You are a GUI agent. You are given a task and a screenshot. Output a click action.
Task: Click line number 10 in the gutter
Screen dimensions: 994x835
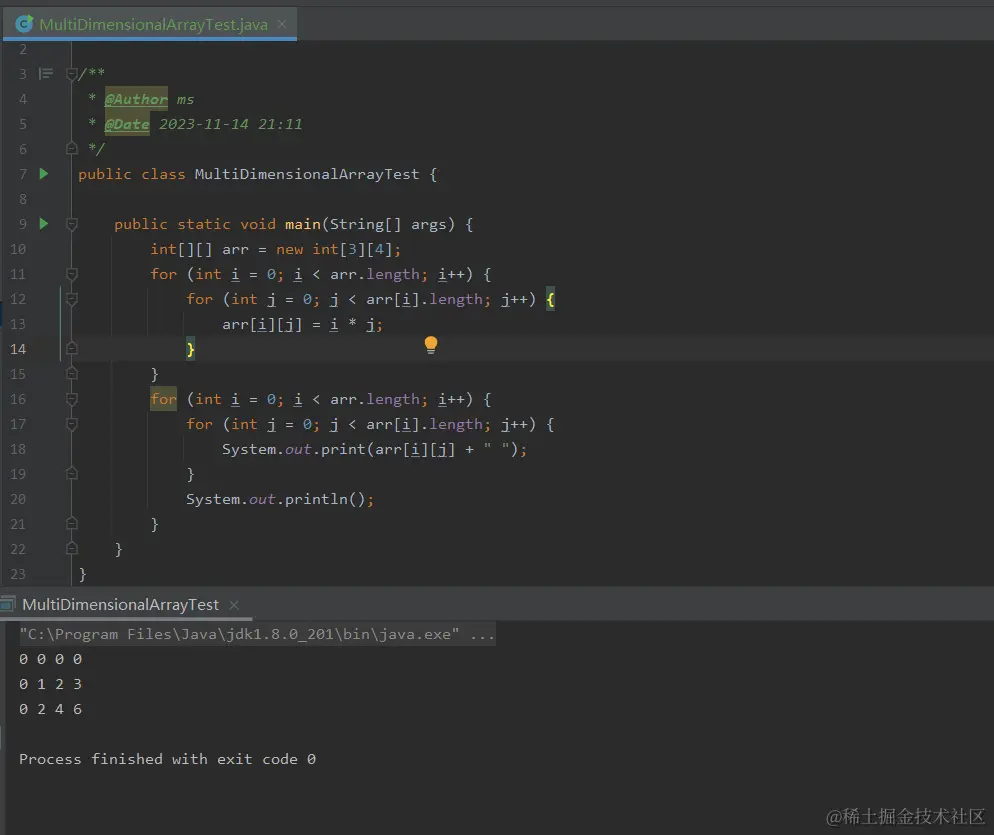pos(18,249)
